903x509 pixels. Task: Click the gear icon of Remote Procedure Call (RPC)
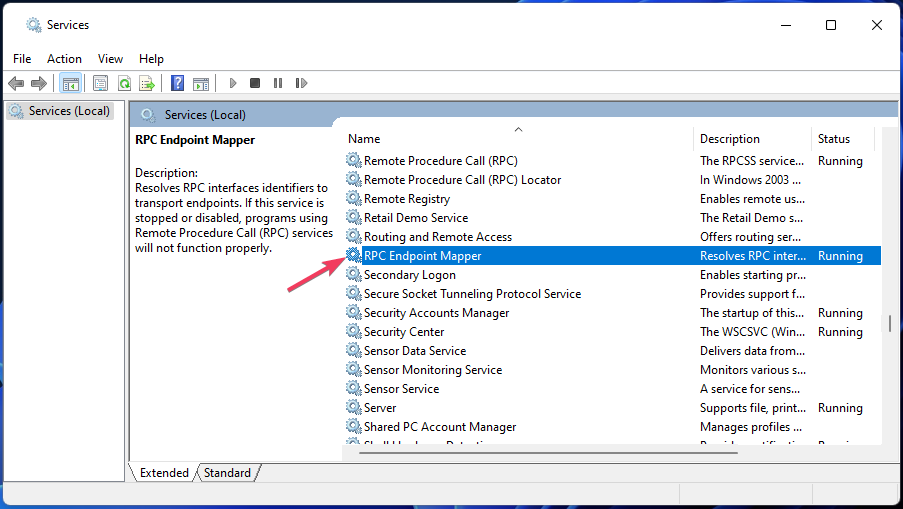point(354,160)
